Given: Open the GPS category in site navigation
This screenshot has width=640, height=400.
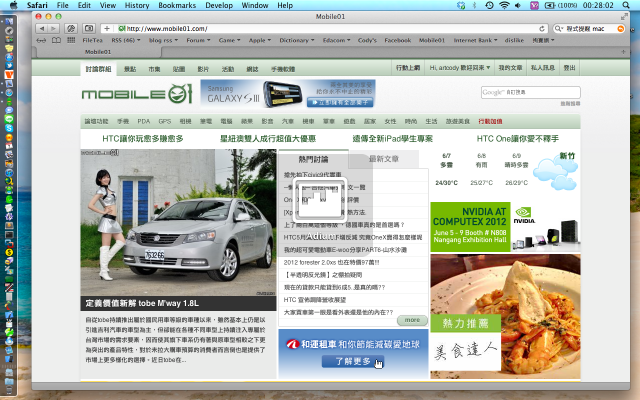Looking at the screenshot, I should pyautogui.click(x=164, y=121).
